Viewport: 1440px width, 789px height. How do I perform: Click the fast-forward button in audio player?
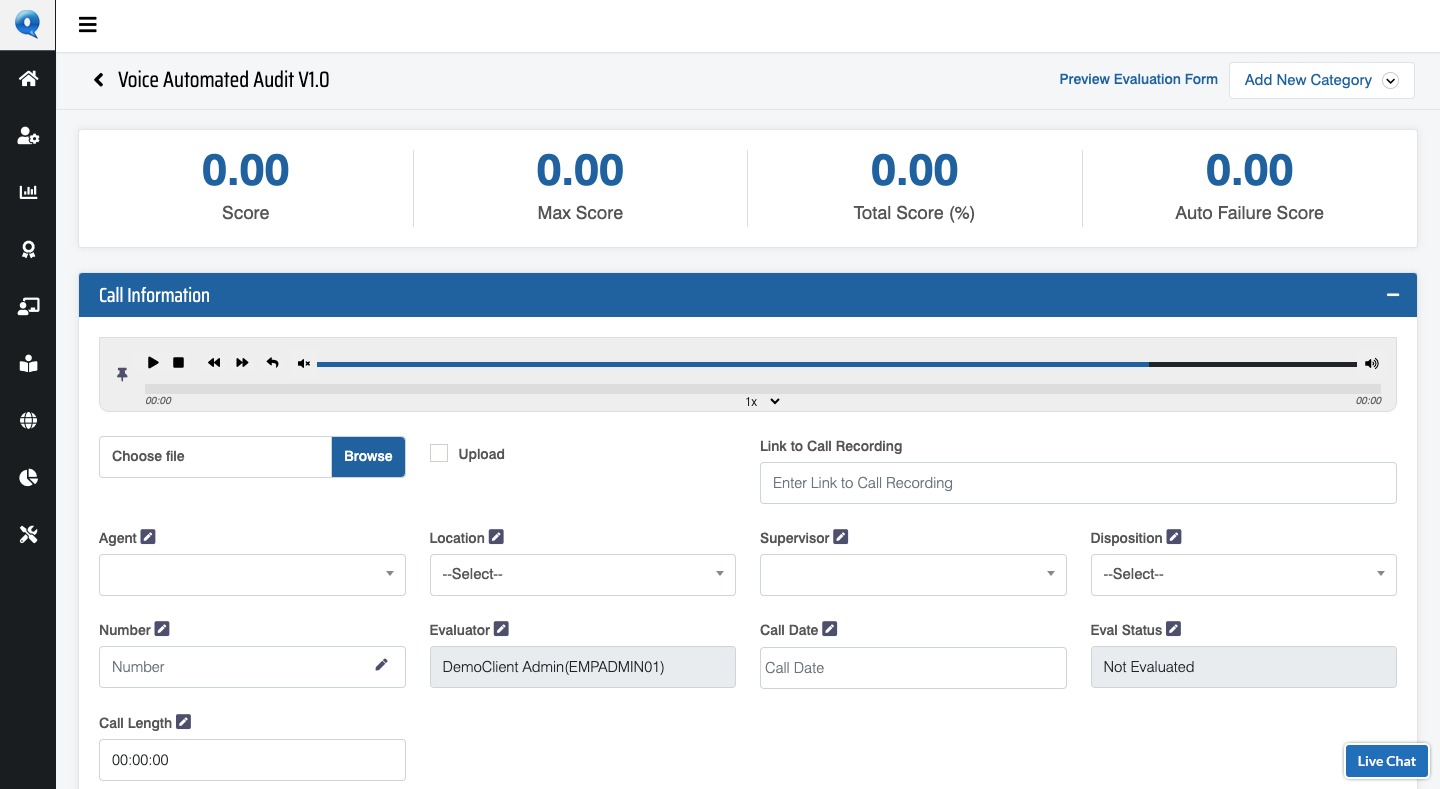(242, 363)
